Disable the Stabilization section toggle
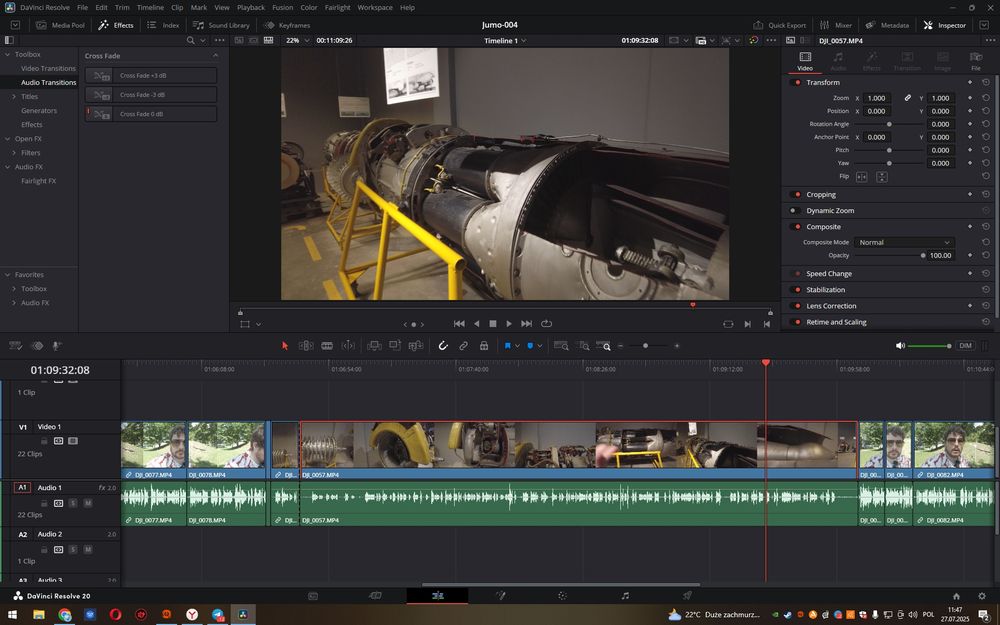 click(x=794, y=290)
